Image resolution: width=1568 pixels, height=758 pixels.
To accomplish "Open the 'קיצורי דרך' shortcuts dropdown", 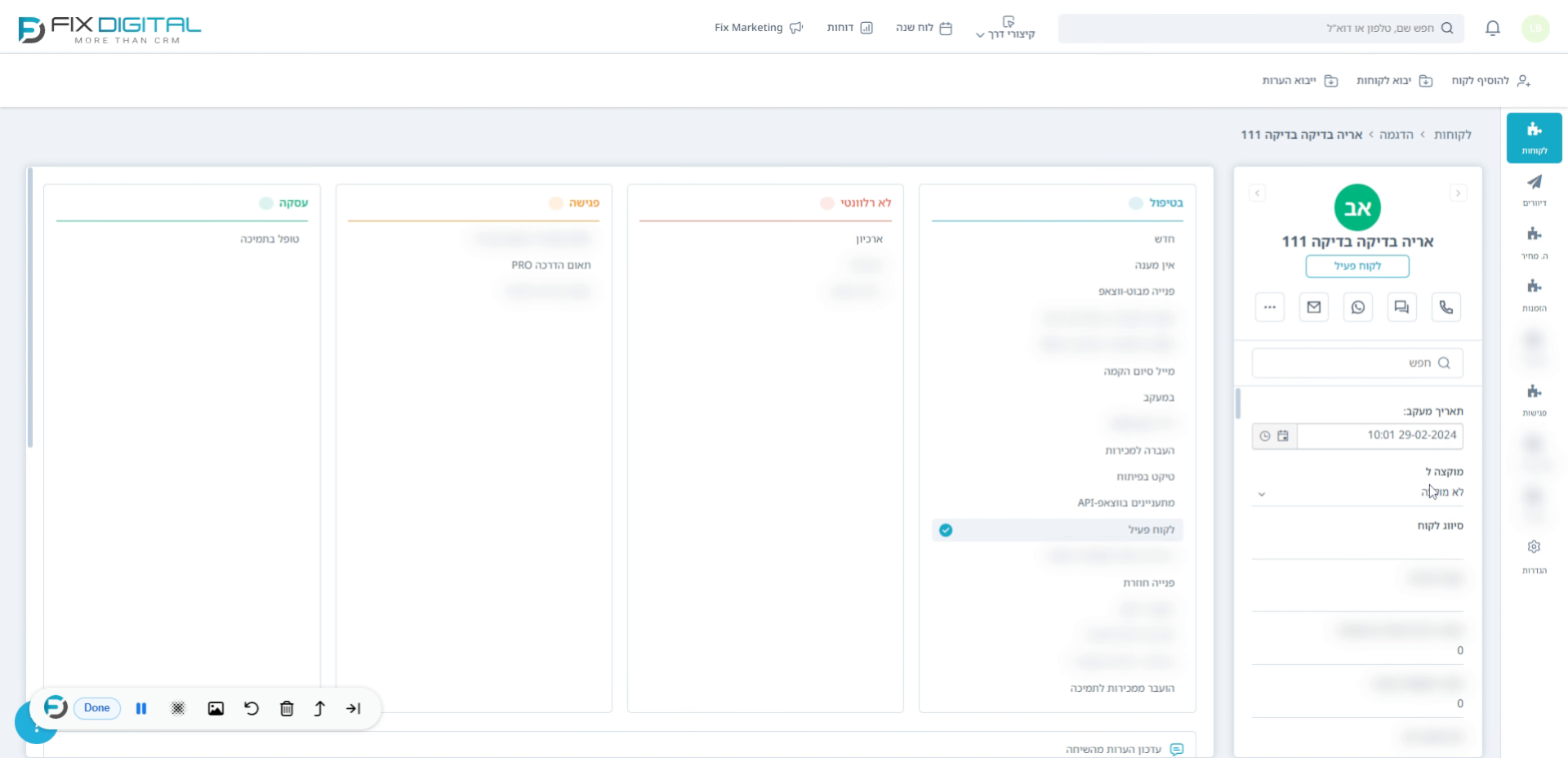I will click(x=1005, y=29).
